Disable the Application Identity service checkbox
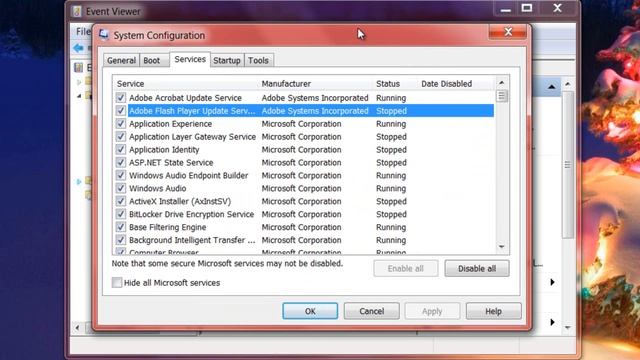 click(x=120, y=149)
